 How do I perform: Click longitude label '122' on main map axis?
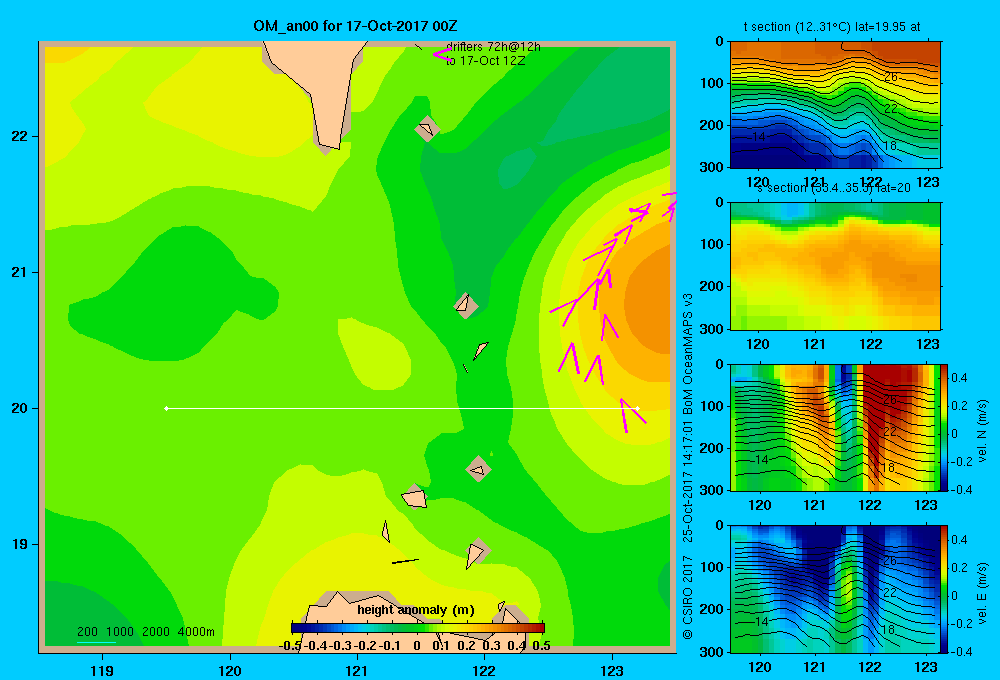484,670
